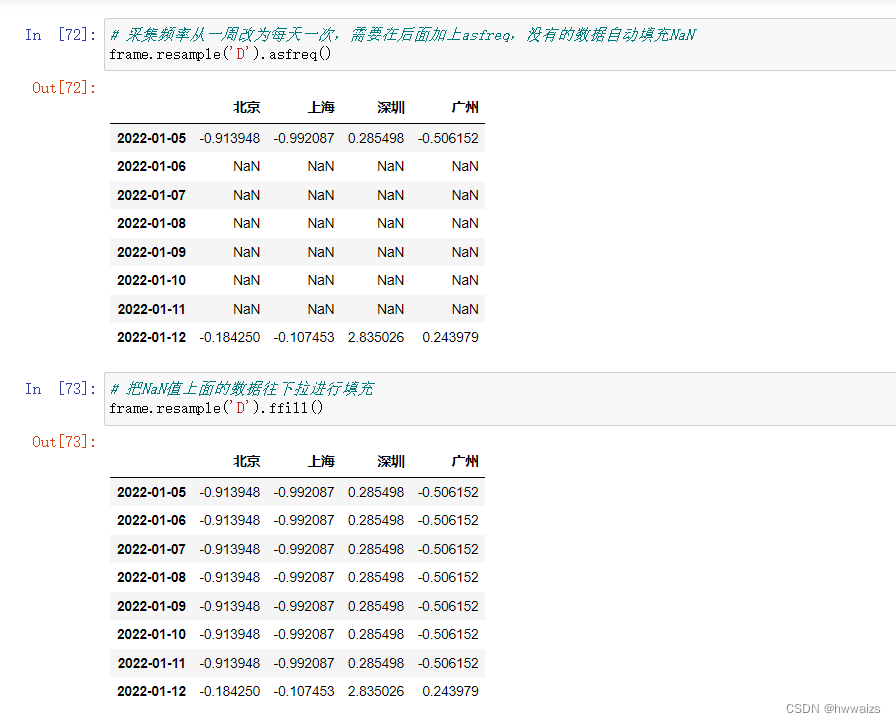The width and height of the screenshot is (896, 723).
Task: Click value 2.835026 in Out[73] last row
Action: click(x=376, y=692)
